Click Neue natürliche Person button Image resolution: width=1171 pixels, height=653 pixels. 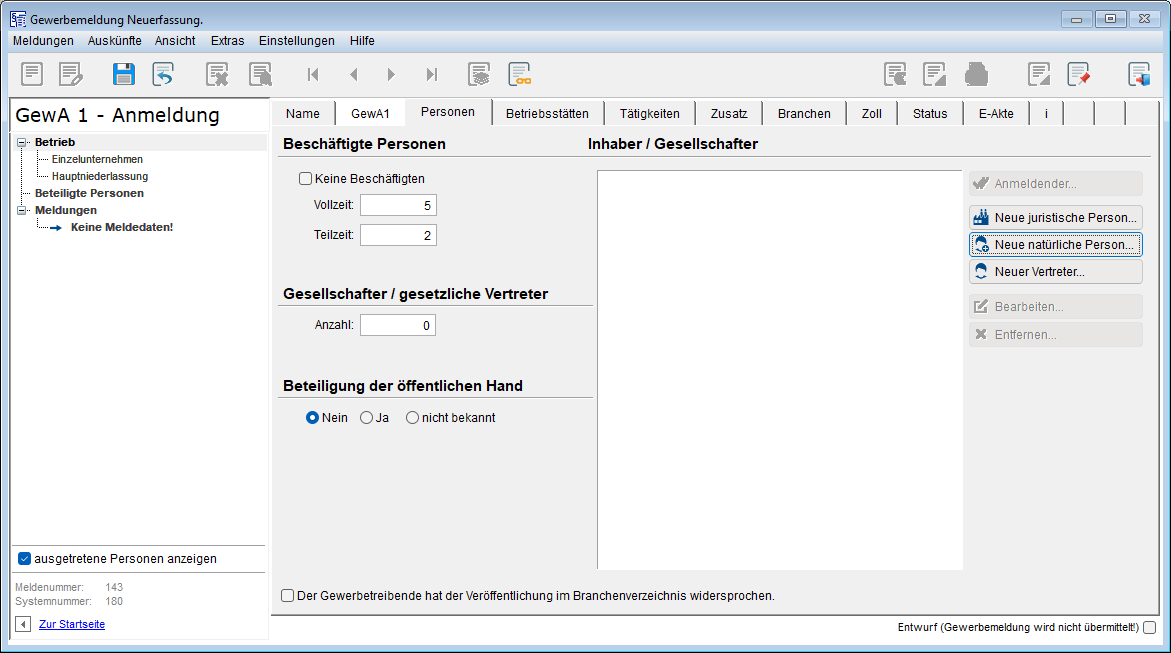tap(1055, 245)
